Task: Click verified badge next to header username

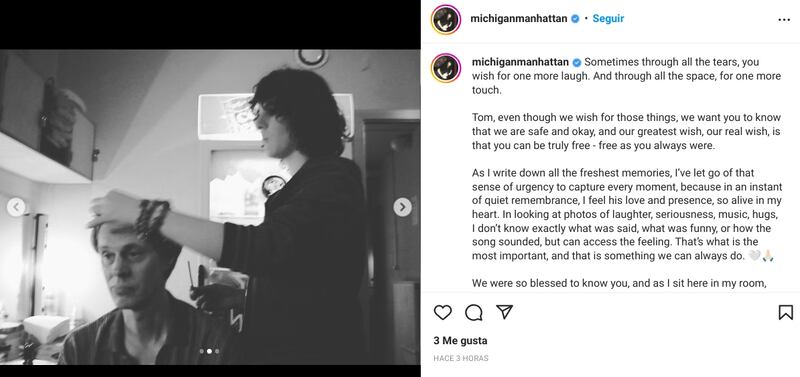Action: coord(575,19)
